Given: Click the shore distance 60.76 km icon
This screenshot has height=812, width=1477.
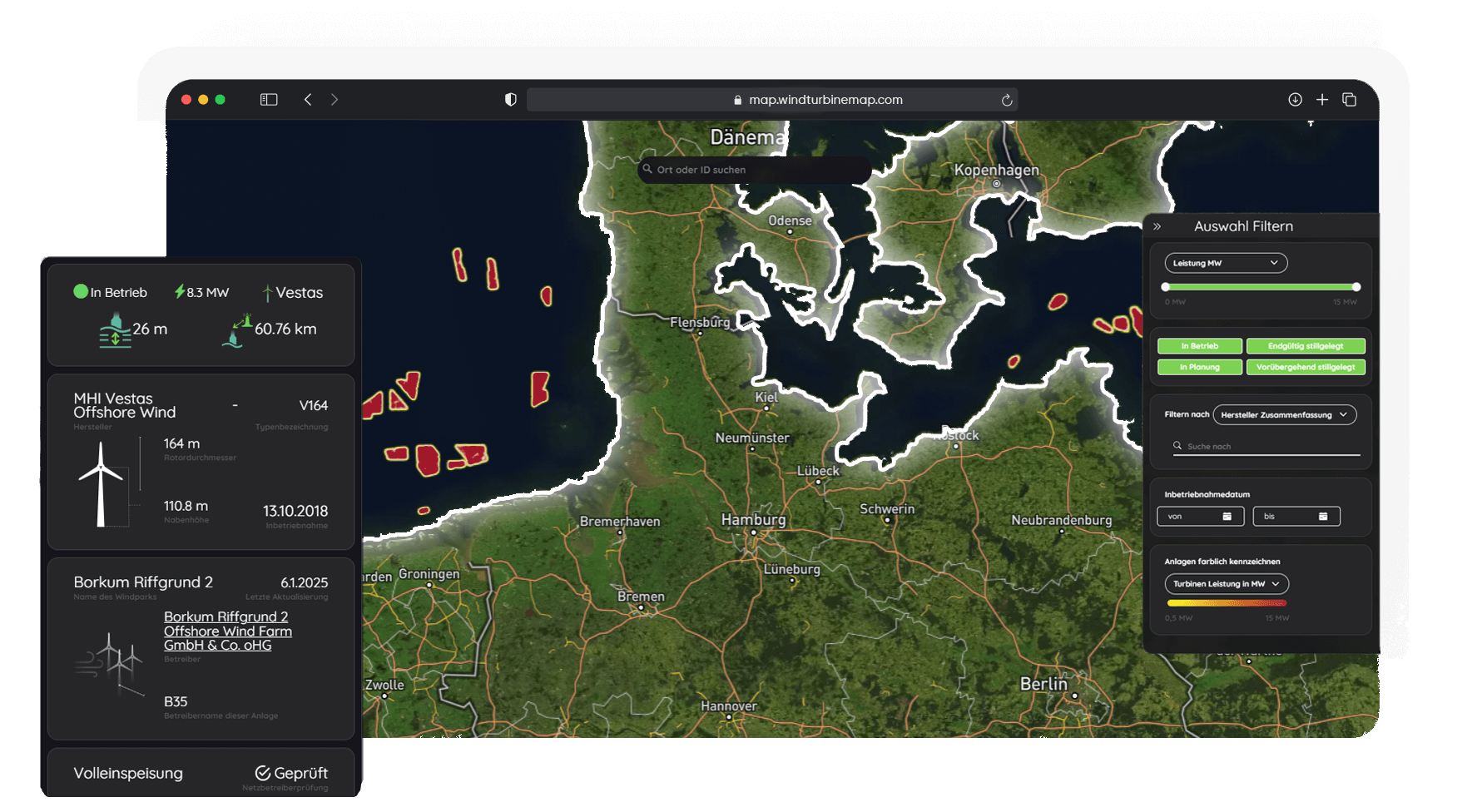Looking at the screenshot, I should 237,330.
